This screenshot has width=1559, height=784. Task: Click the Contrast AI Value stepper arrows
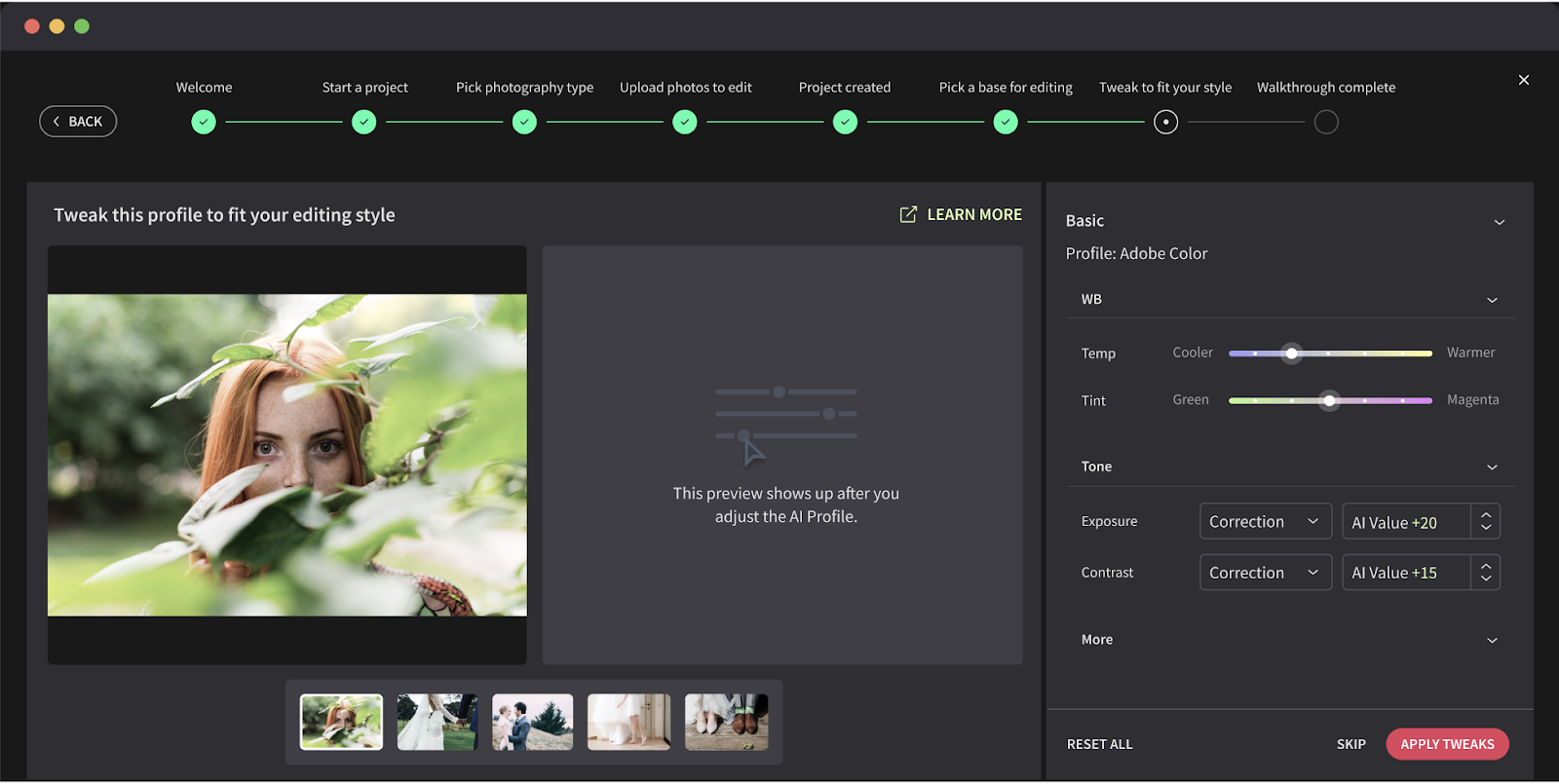click(1486, 573)
